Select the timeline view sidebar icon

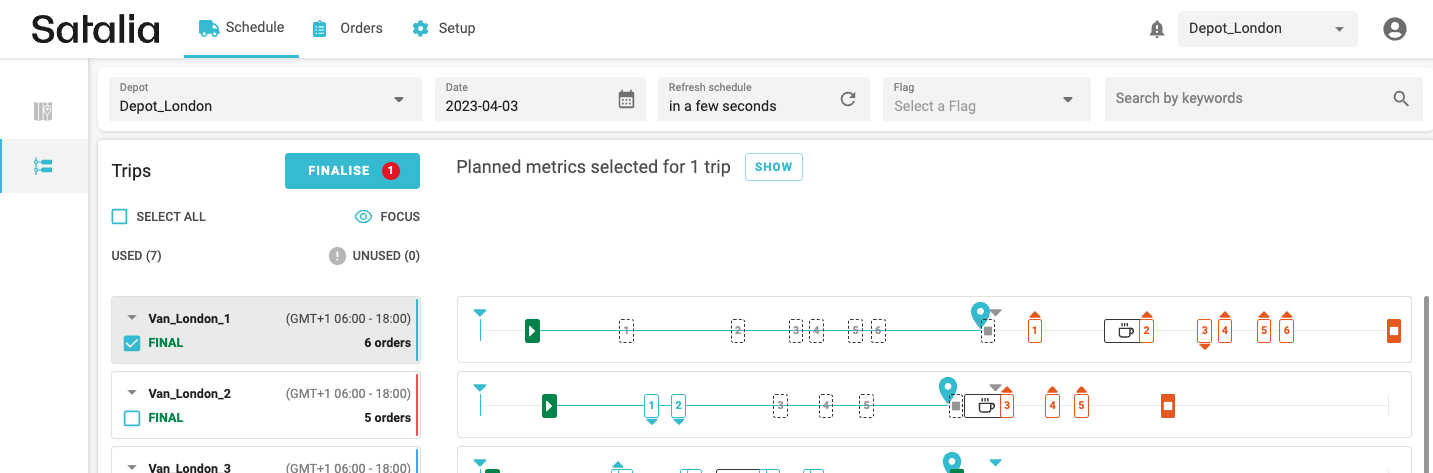click(43, 166)
